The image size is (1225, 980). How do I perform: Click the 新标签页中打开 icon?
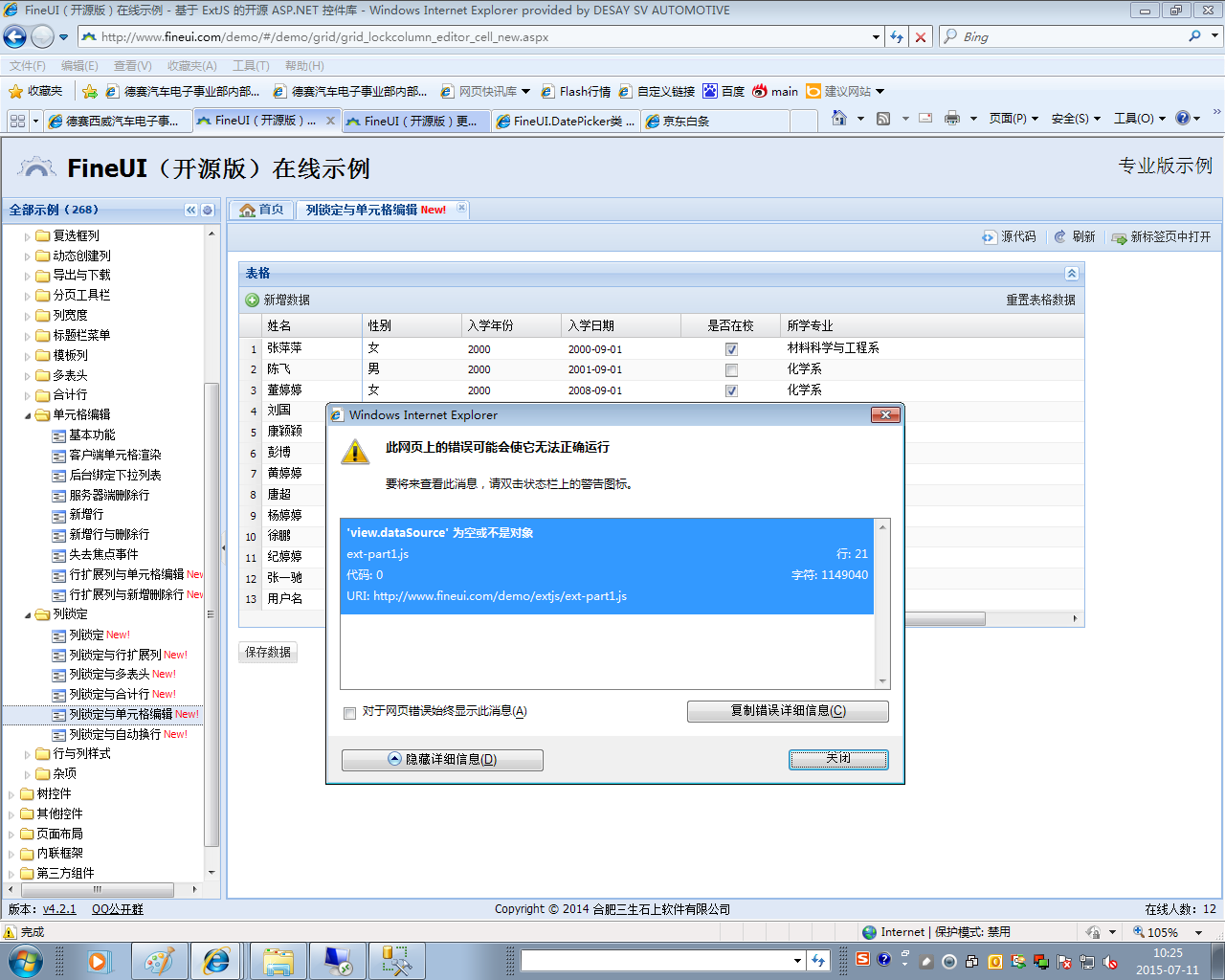pos(1119,236)
